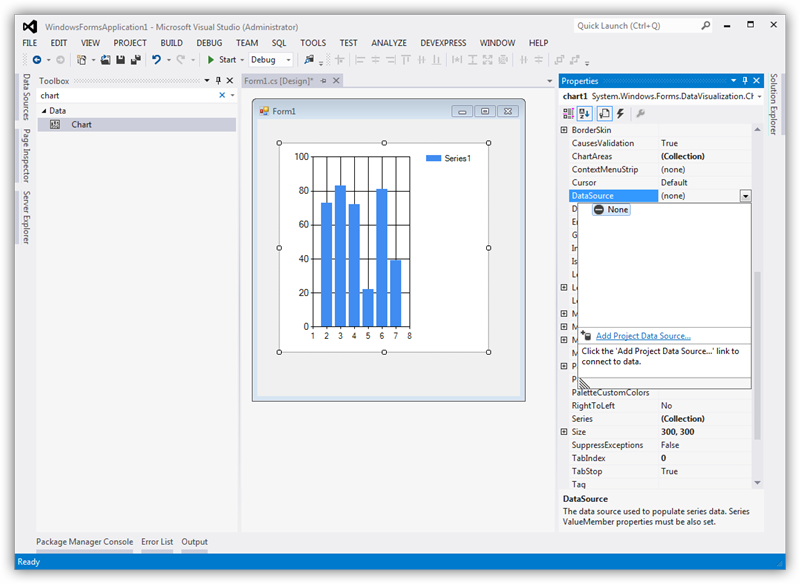The image size is (800, 584).
Task: Switch Properties panel to Categorized view
Action: [x=568, y=113]
